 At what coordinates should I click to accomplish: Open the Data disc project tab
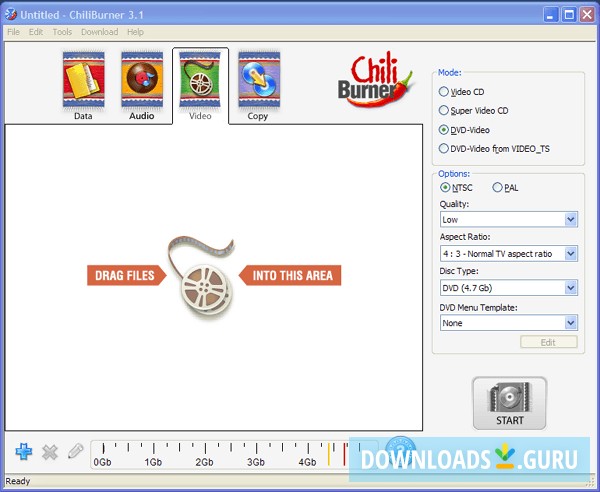pos(83,86)
